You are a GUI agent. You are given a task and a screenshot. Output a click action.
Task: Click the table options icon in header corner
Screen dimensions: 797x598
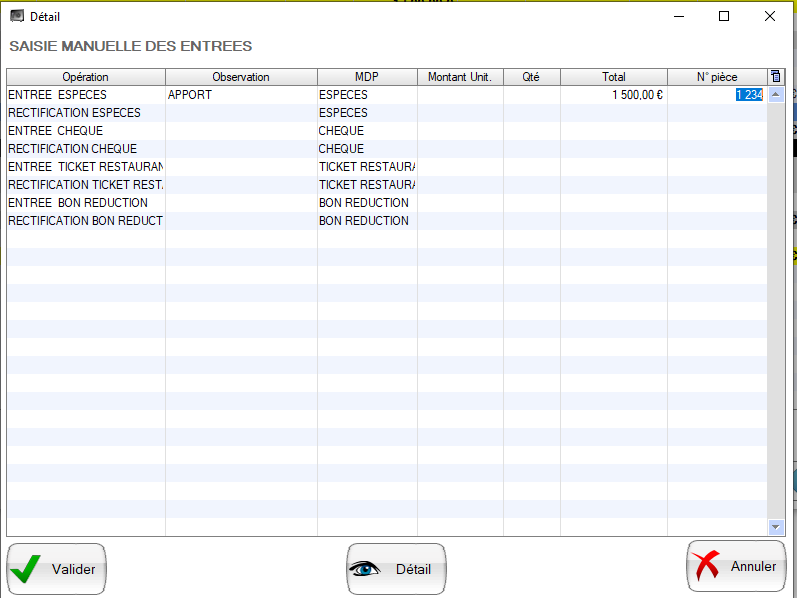click(776, 77)
